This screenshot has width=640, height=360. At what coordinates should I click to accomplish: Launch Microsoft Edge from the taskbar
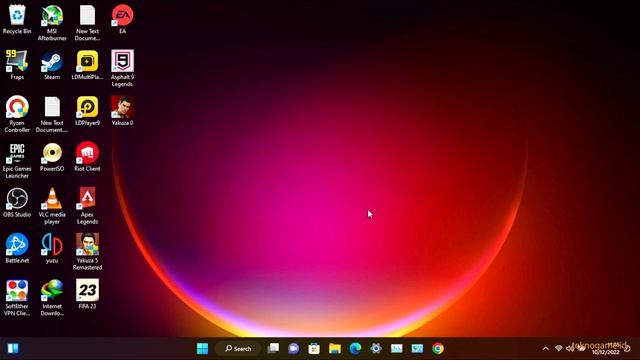356,349
